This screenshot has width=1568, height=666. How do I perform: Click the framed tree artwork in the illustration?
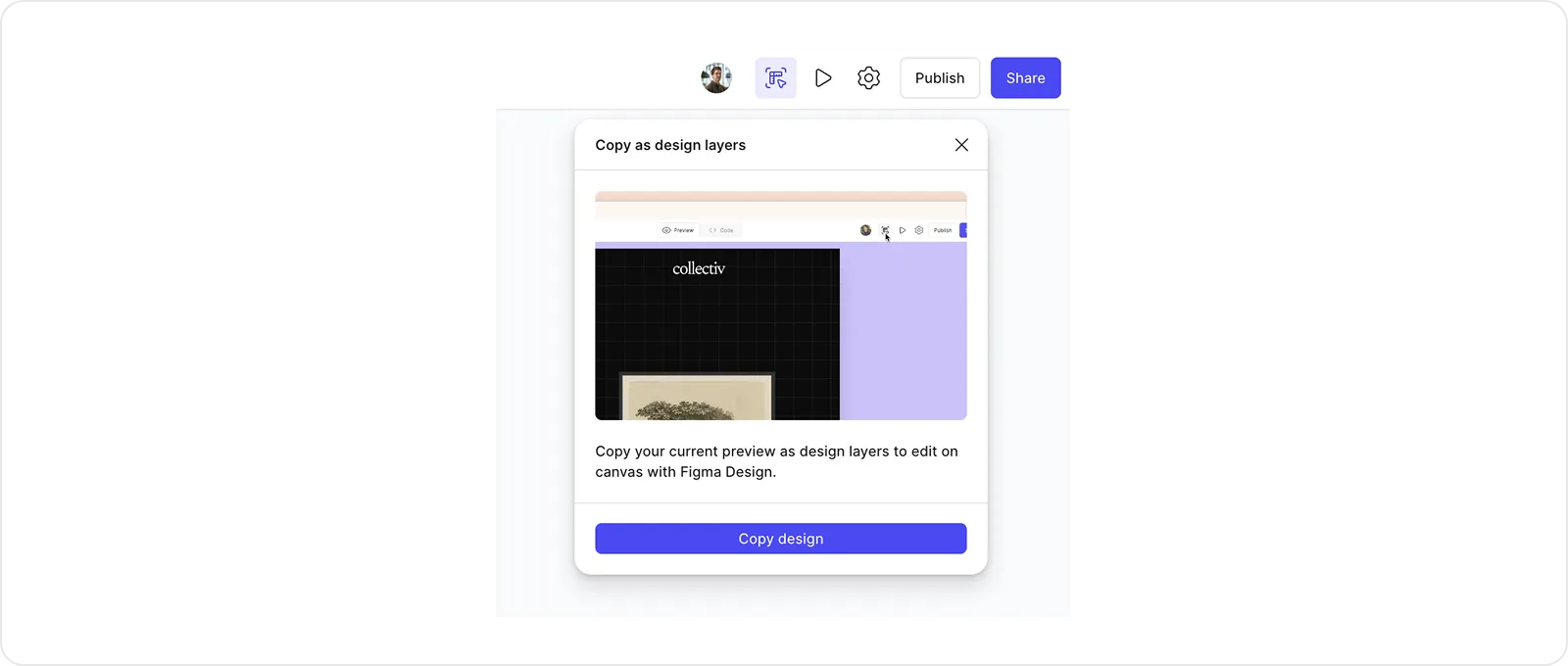(x=697, y=398)
